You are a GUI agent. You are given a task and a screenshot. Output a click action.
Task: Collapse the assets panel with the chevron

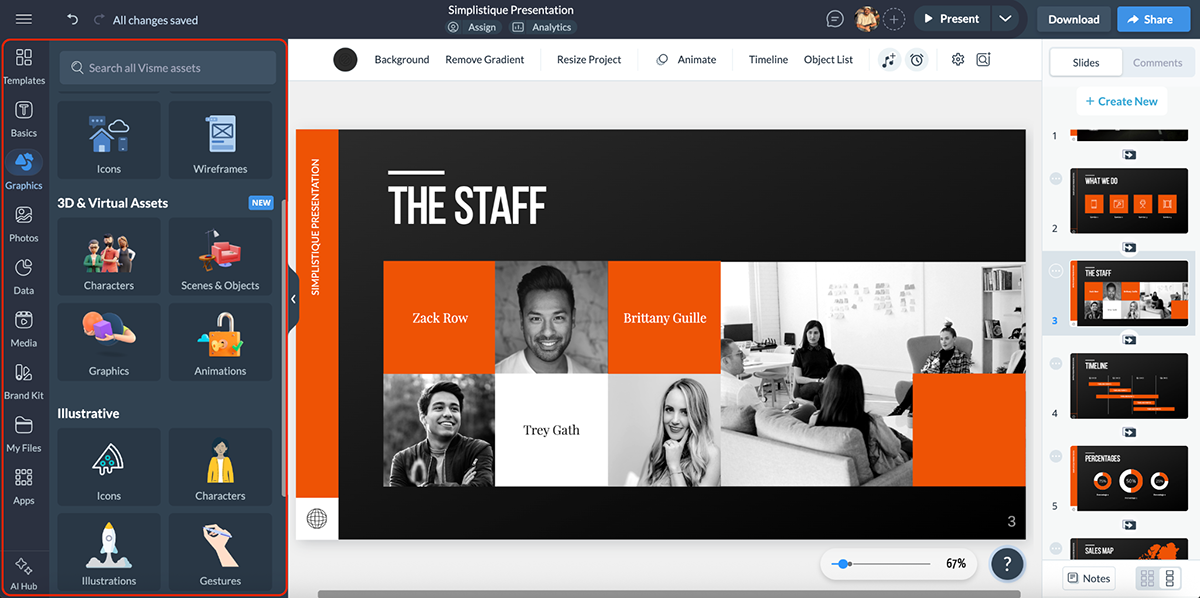(293, 298)
